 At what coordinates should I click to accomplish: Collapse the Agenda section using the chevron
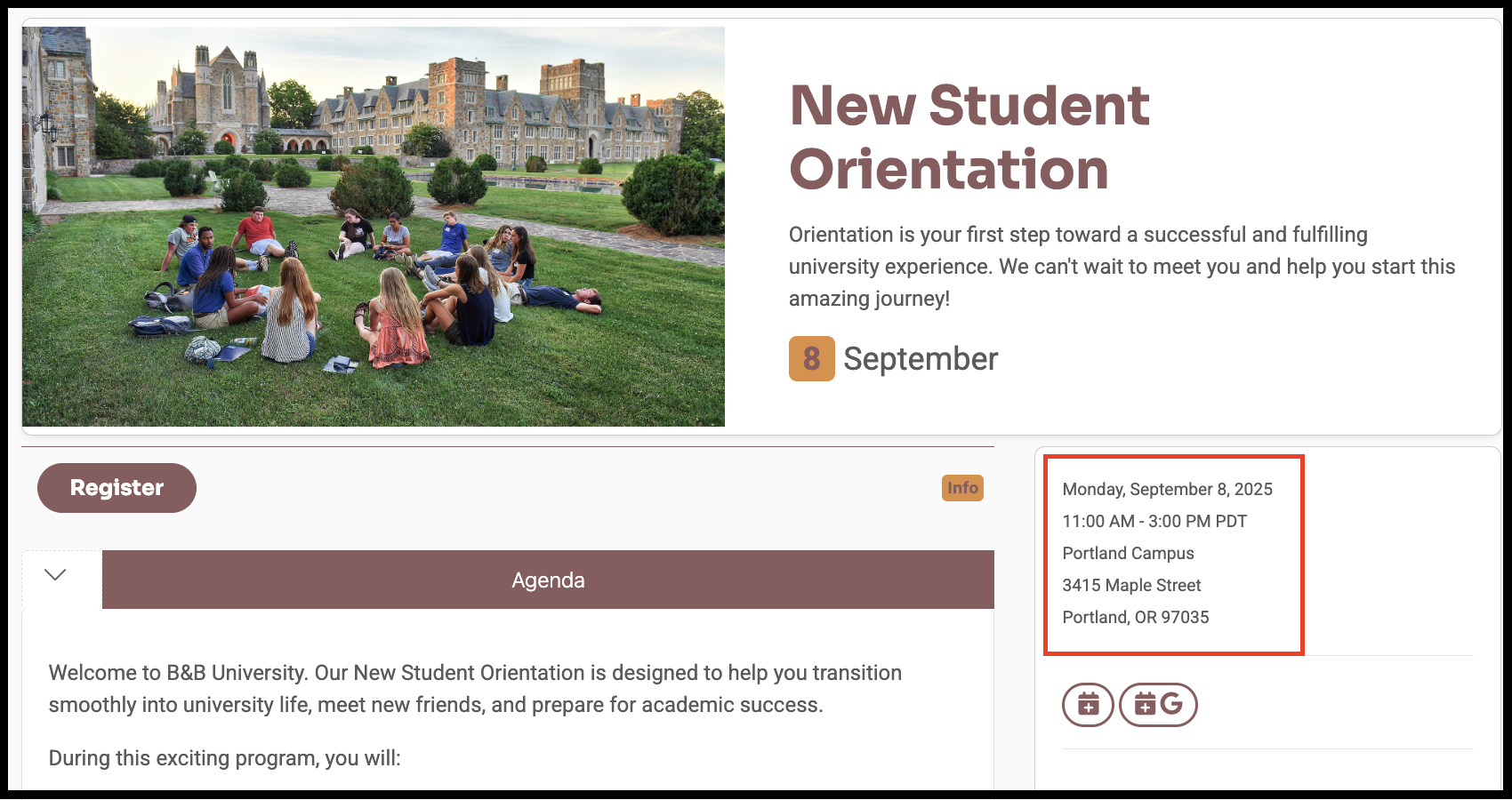(55, 575)
